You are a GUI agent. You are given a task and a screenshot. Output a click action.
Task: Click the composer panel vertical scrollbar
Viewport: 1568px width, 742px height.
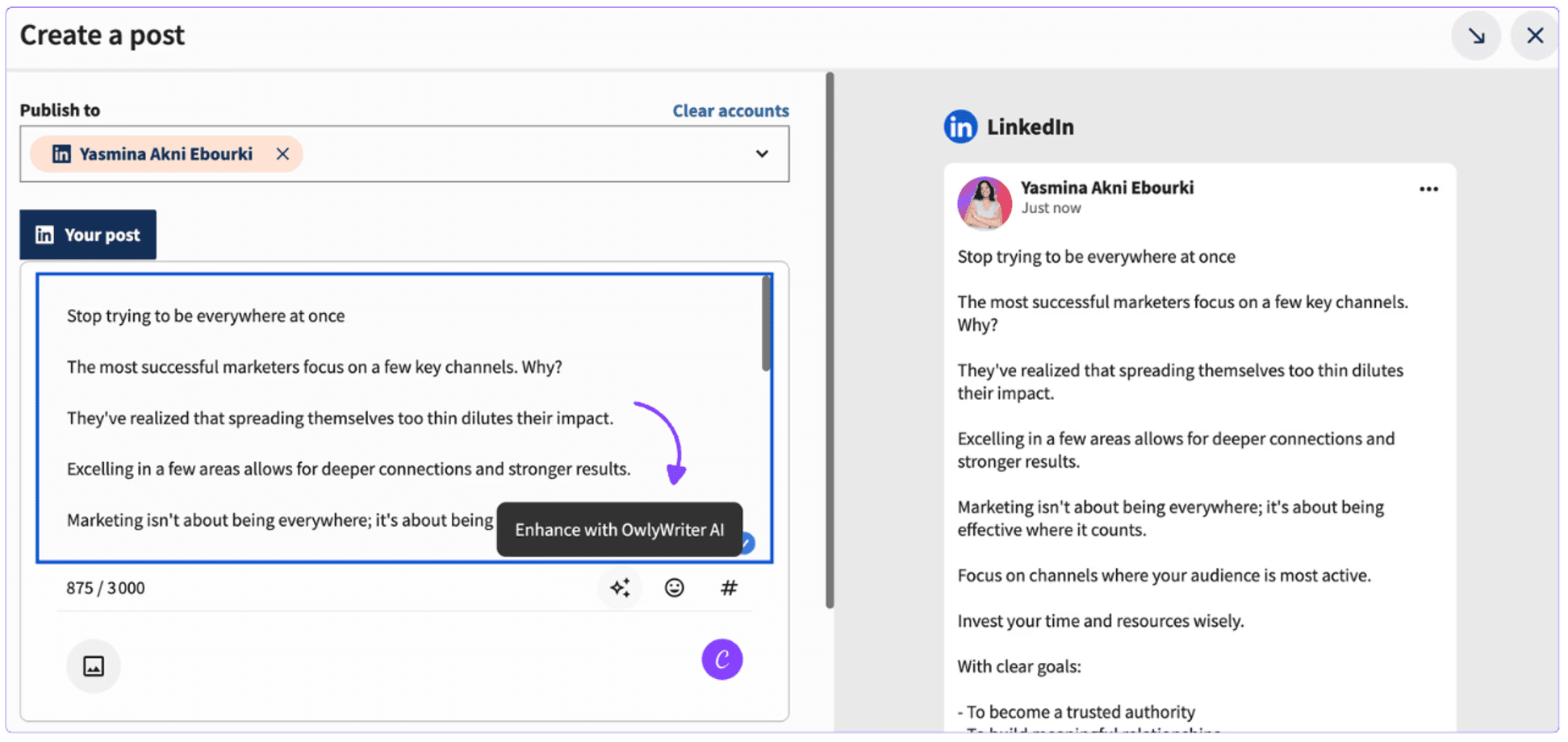(x=830, y=340)
